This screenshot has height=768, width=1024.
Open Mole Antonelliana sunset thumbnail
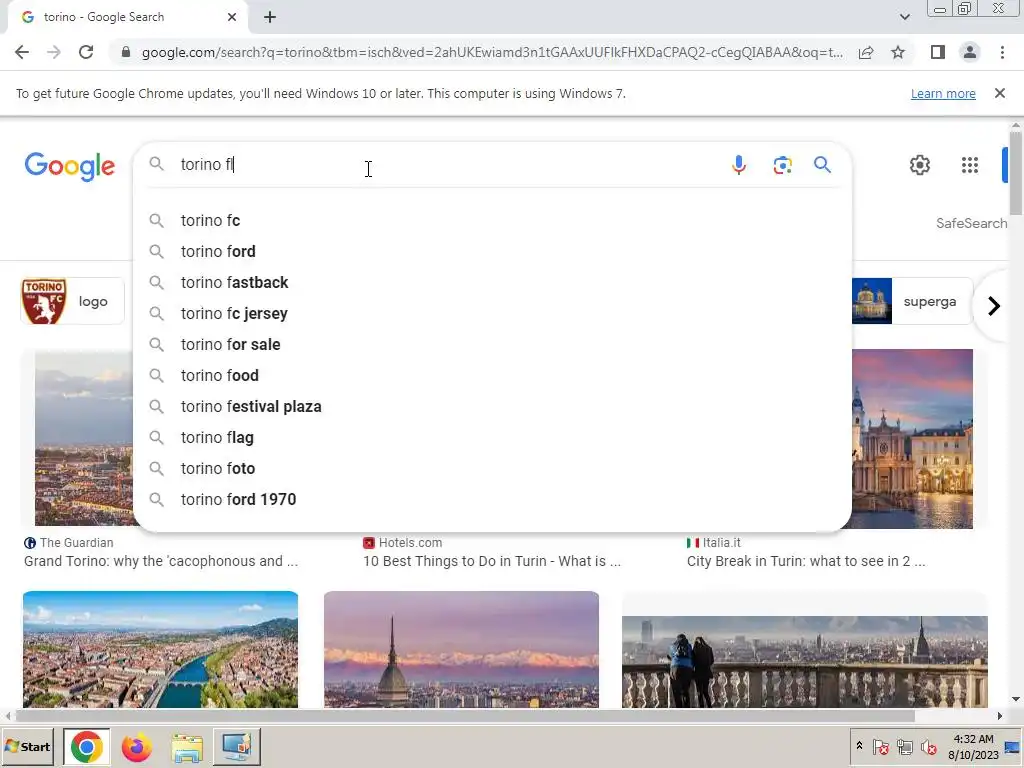coord(461,649)
